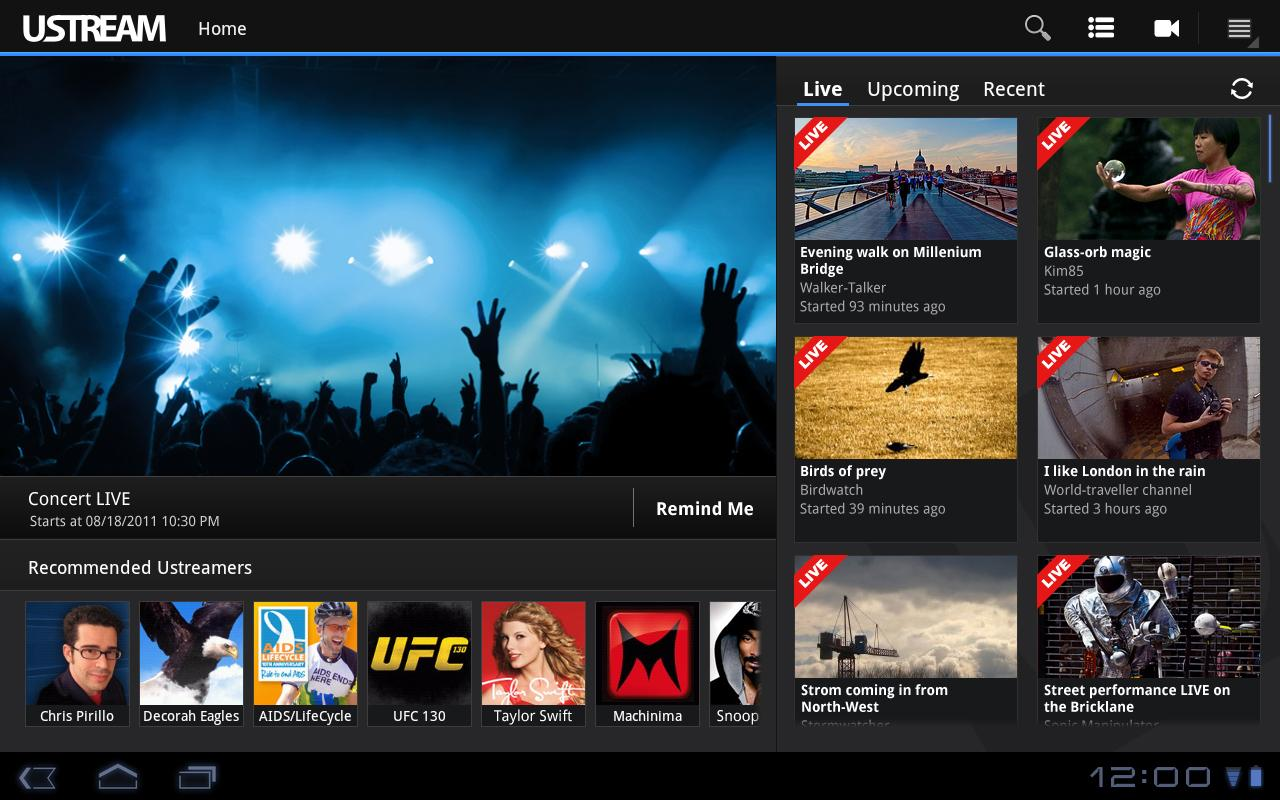The height and width of the screenshot is (800, 1280).
Task: Switch to the Upcoming tab
Action: coord(912,89)
